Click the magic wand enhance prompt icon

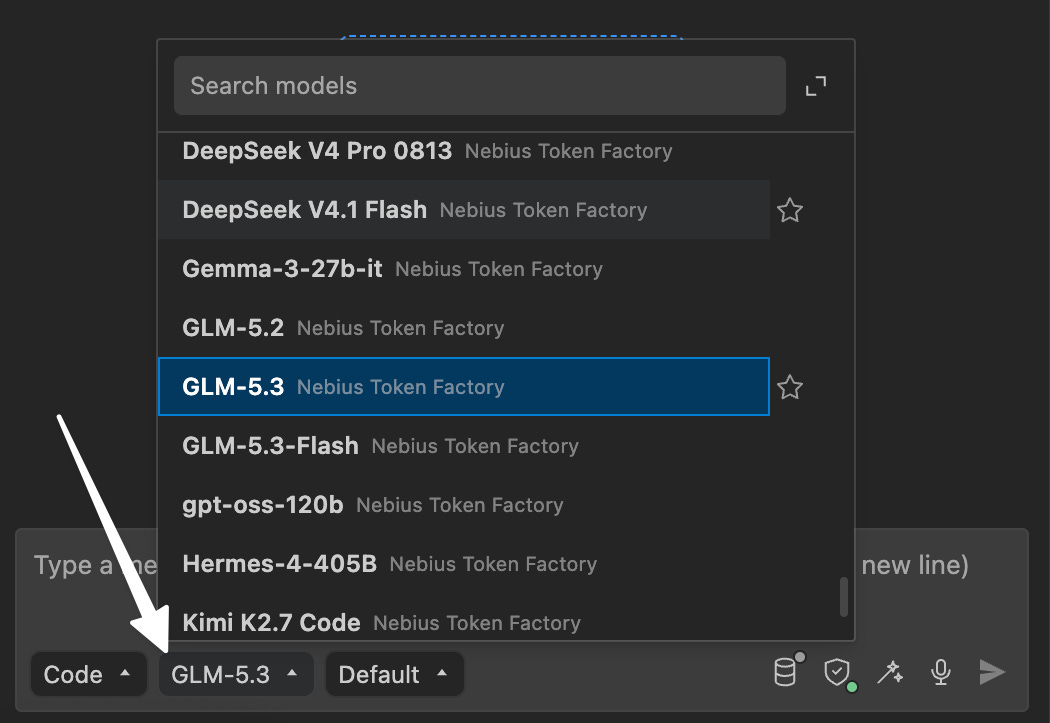tap(890, 672)
